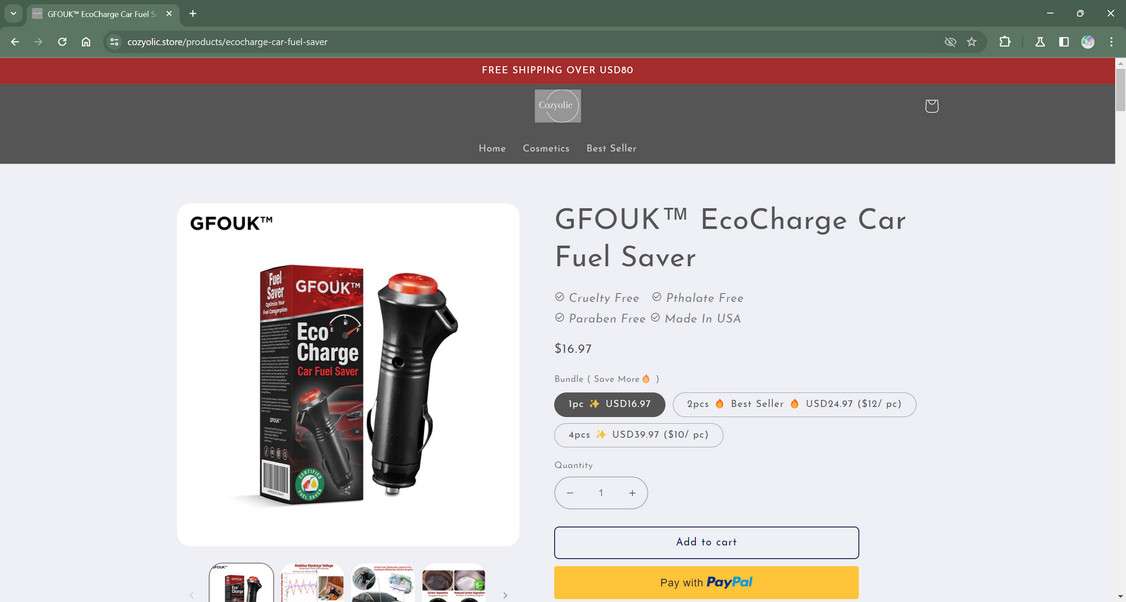Open Chrome three-dot menu

pyautogui.click(x=1111, y=42)
